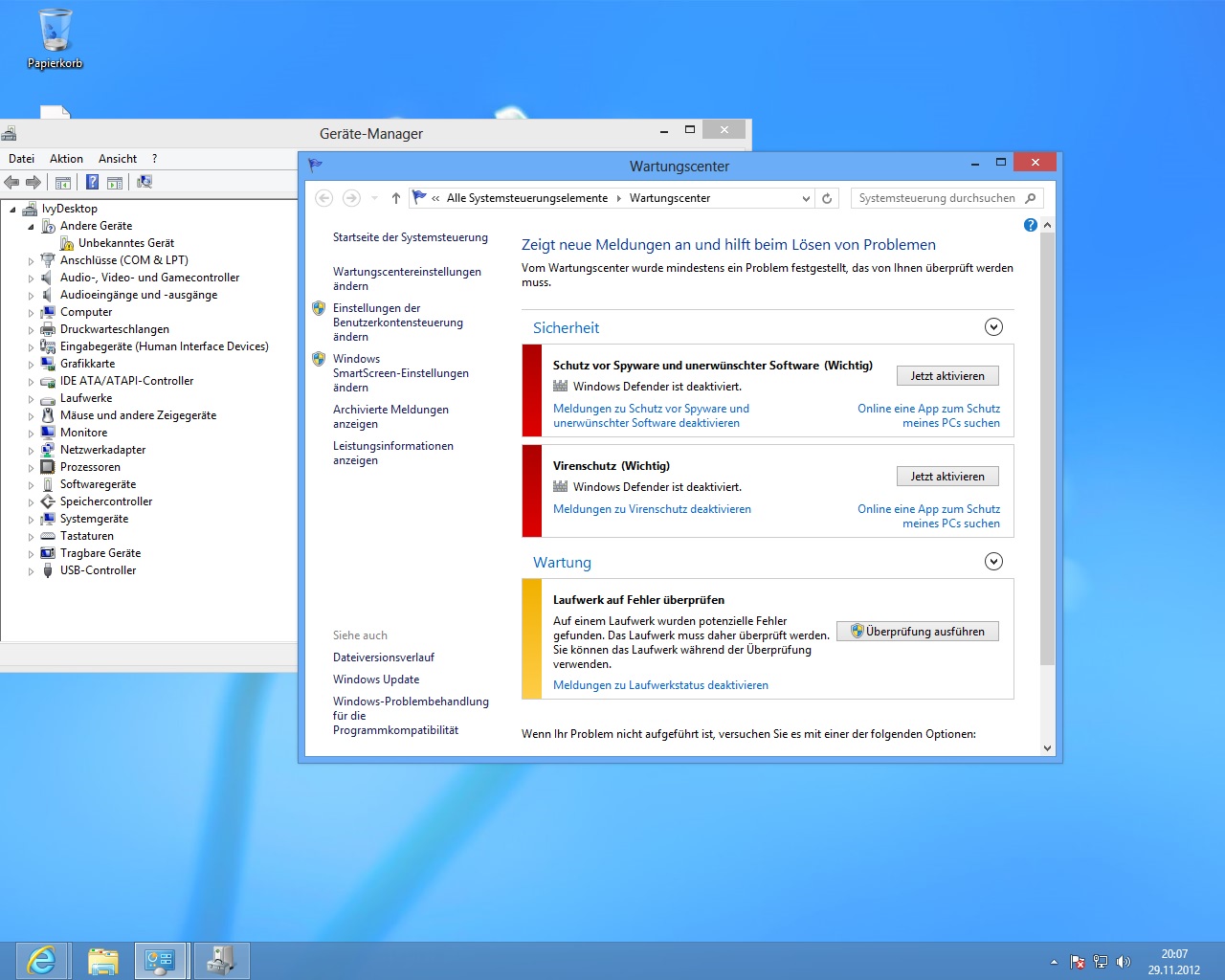The width and height of the screenshot is (1225, 980).
Task: Open recent locations dropdown next to forward arrow
Action: (374, 198)
